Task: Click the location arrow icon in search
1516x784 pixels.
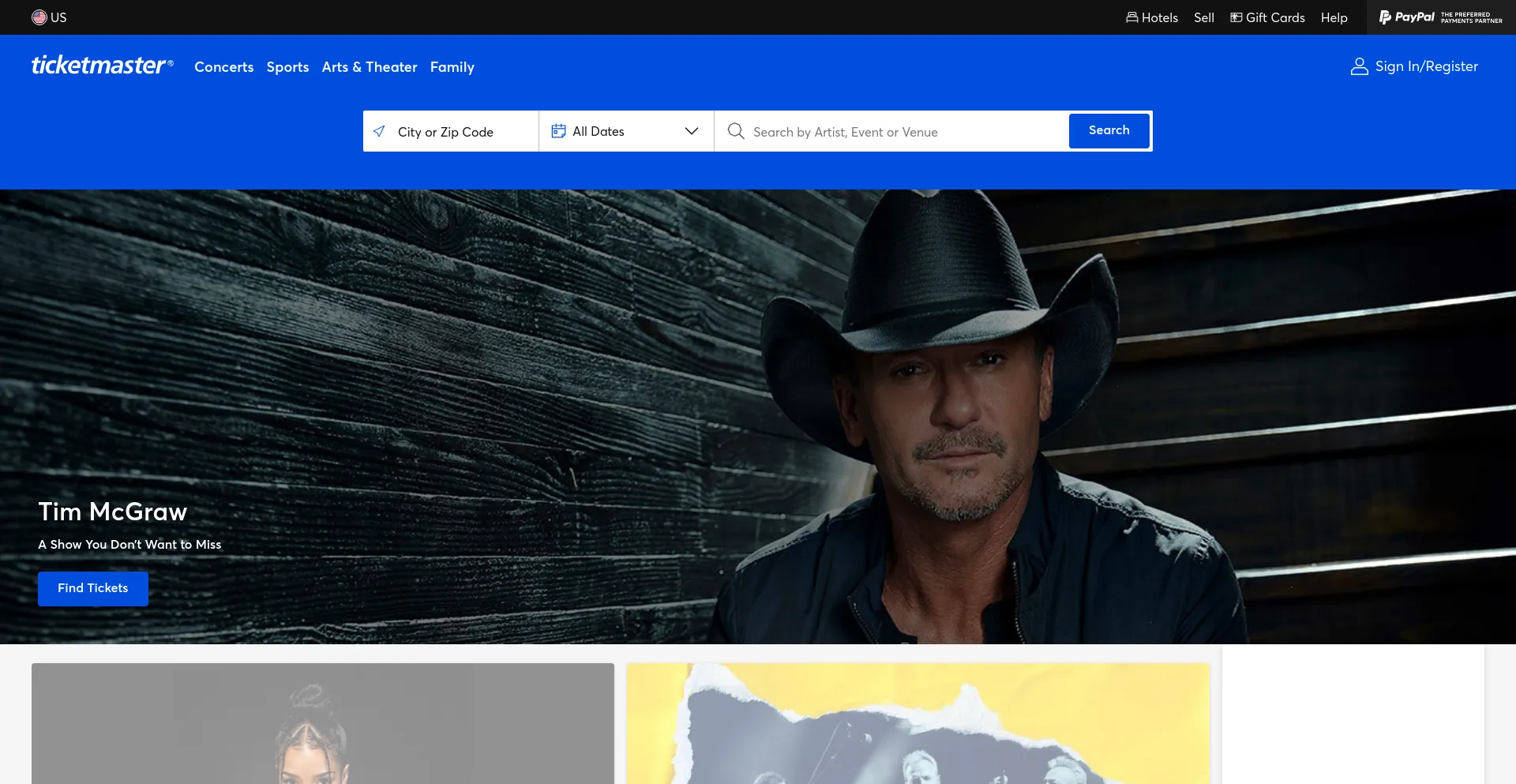Action: click(x=380, y=131)
